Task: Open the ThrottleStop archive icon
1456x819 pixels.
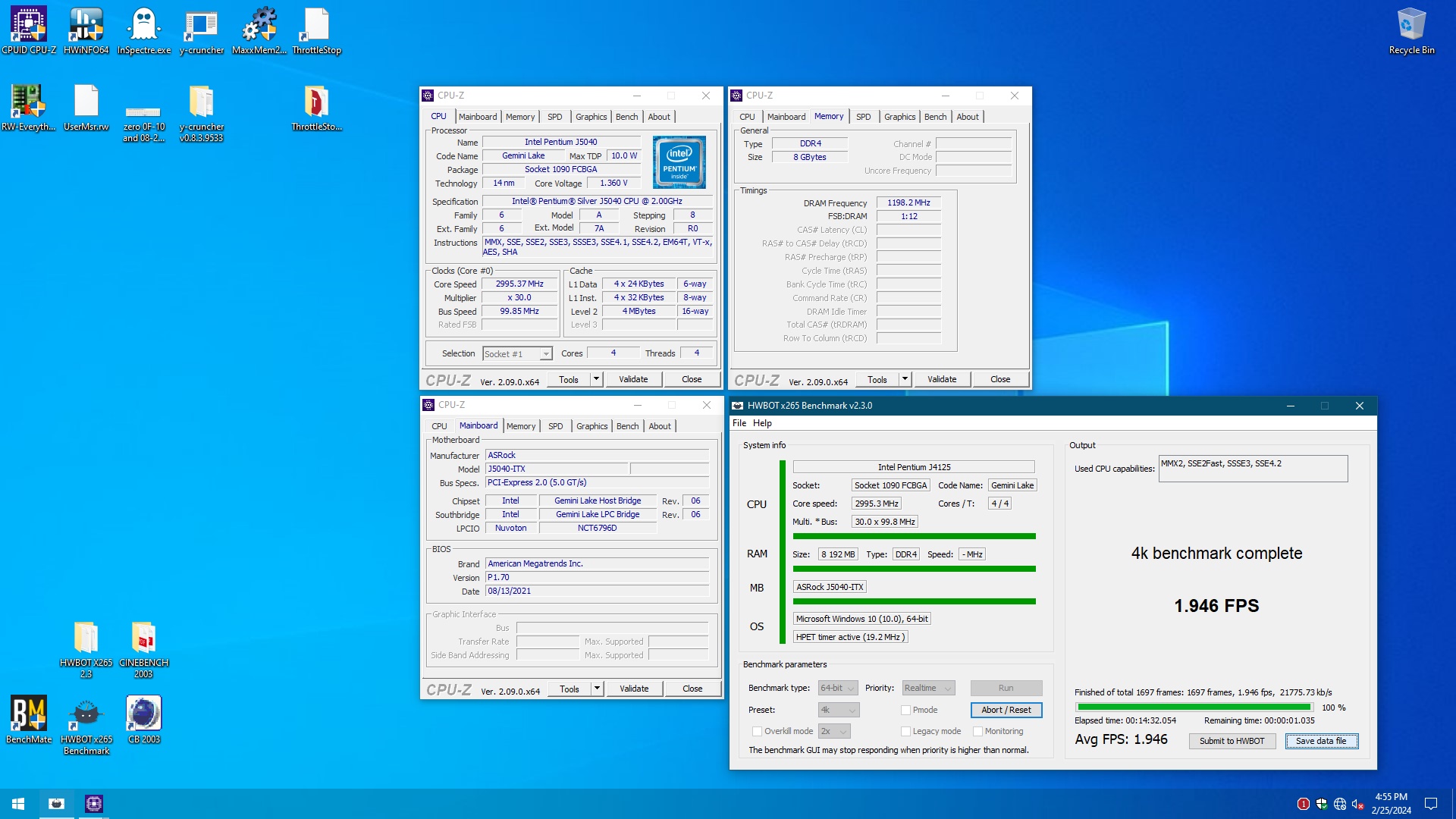Action: pyautogui.click(x=317, y=107)
